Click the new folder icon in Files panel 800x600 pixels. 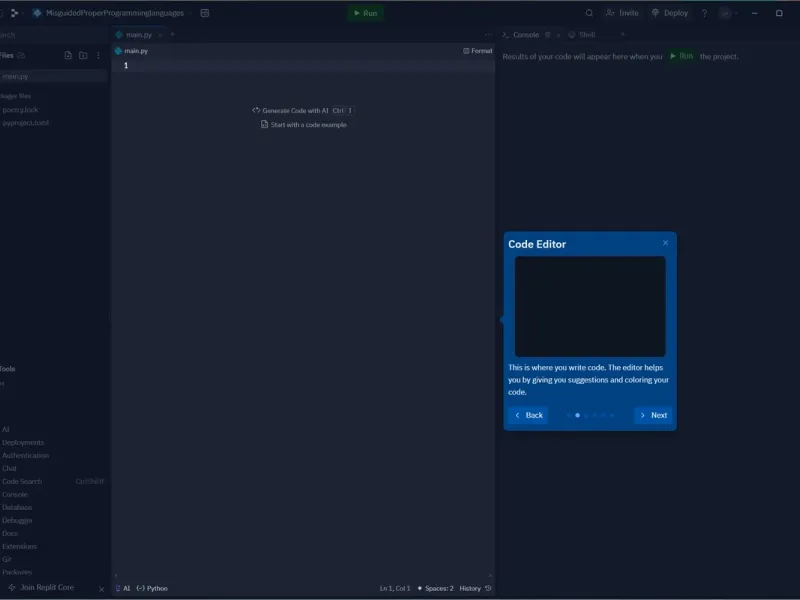pos(83,55)
